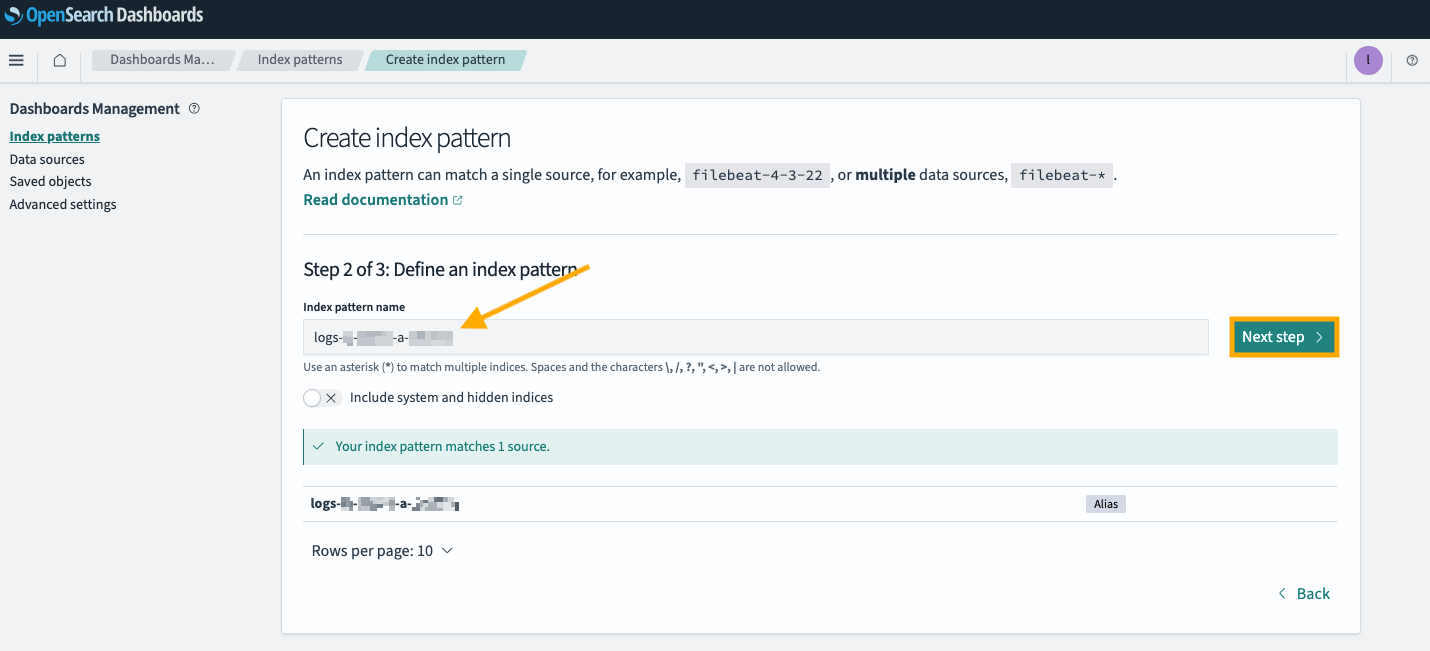Screen dimensions: 1430x651
Task: Open Data sources in the sidebar
Action: (x=47, y=159)
